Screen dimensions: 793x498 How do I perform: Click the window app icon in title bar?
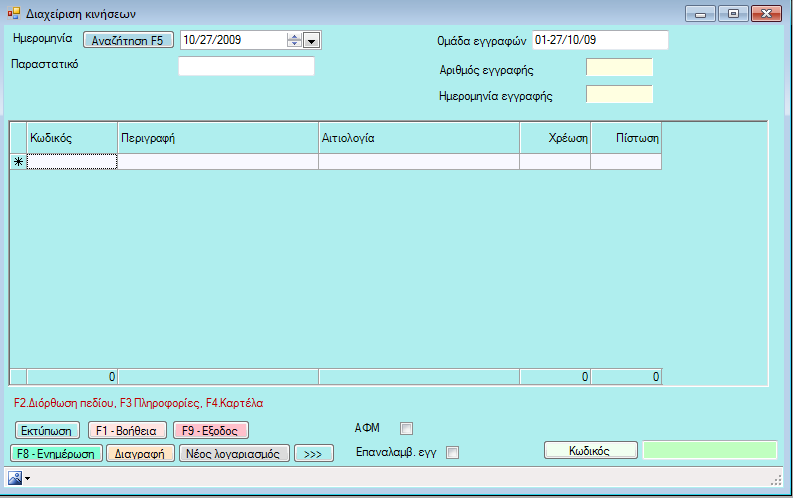point(14,13)
